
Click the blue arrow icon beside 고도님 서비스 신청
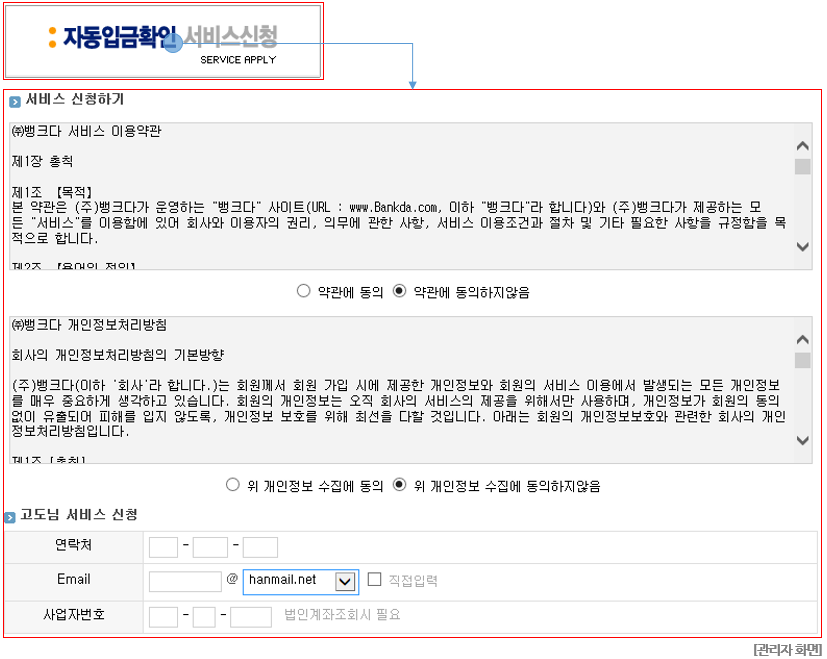[x=10, y=517]
